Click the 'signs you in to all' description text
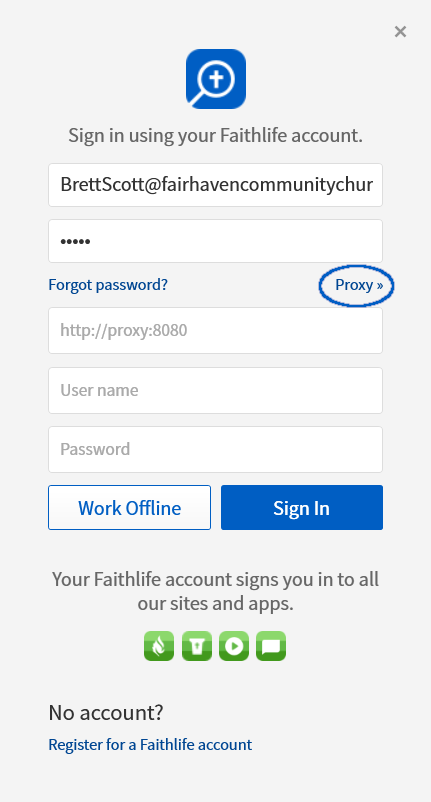Screen dimensions: 431x802 pos(307,580)
